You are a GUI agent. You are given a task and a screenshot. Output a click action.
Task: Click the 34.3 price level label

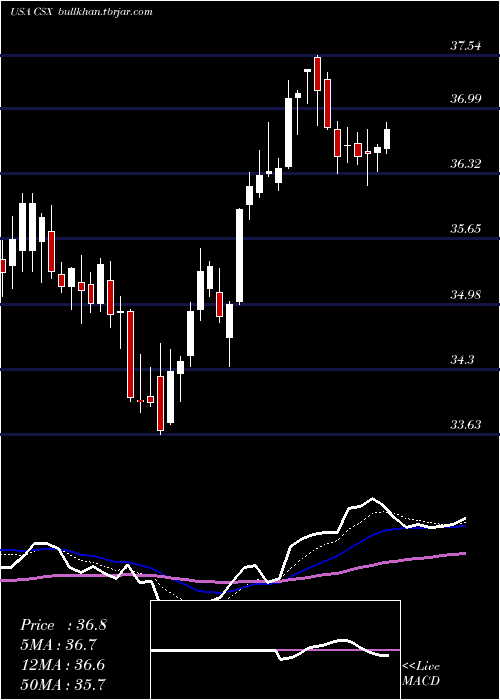coord(462,359)
